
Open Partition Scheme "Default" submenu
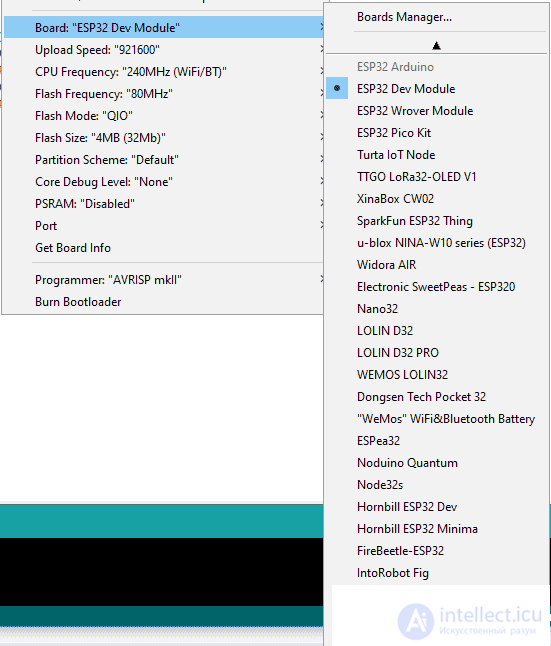tap(164, 160)
